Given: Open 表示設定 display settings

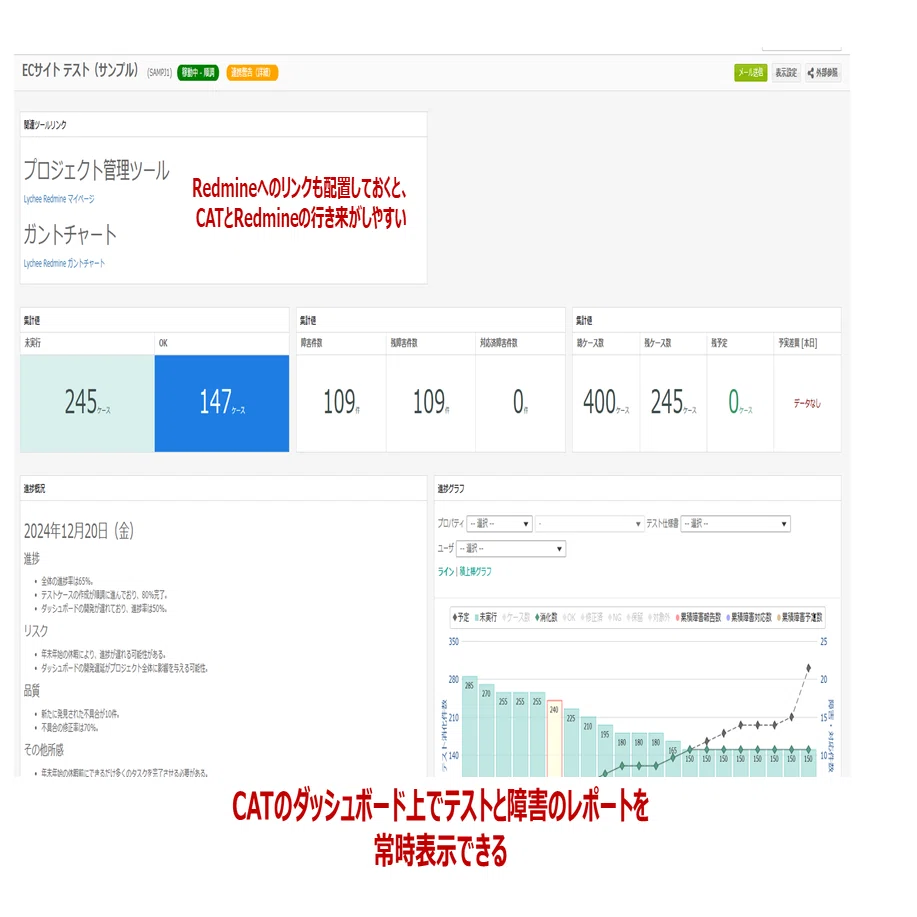Looking at the screenshot, I should pyautogui.click(x=786, y=73).
